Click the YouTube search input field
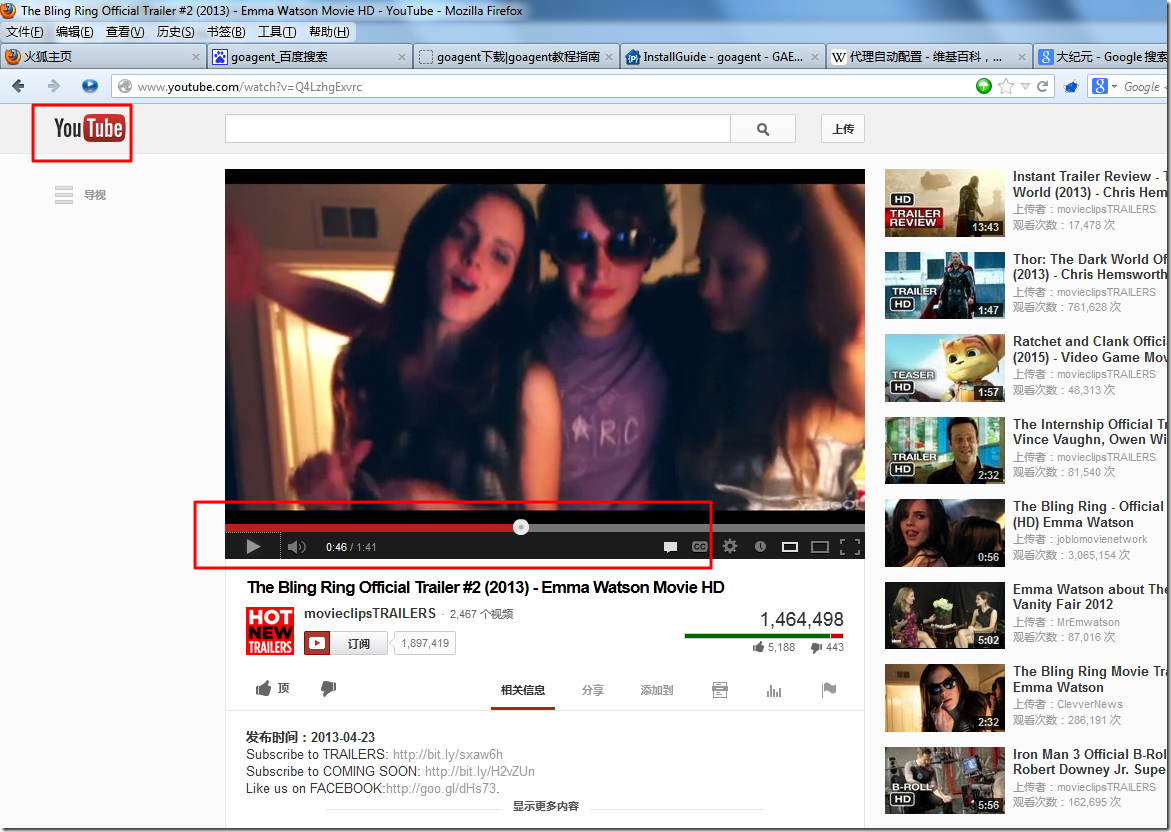Viewport: 1171px width, 832px height. [477, 129]
